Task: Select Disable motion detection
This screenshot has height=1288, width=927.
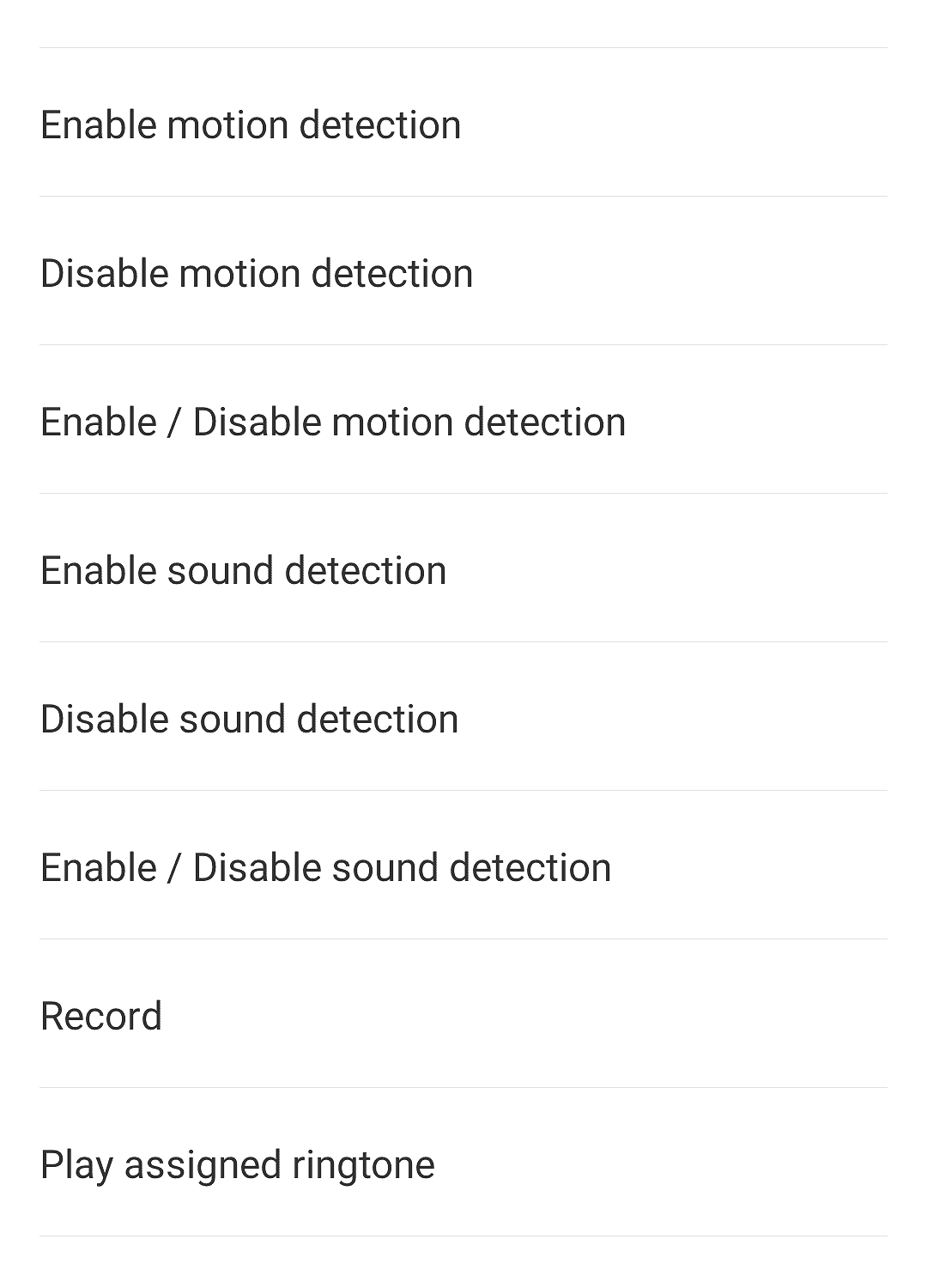Action: [x=257, y=273]
